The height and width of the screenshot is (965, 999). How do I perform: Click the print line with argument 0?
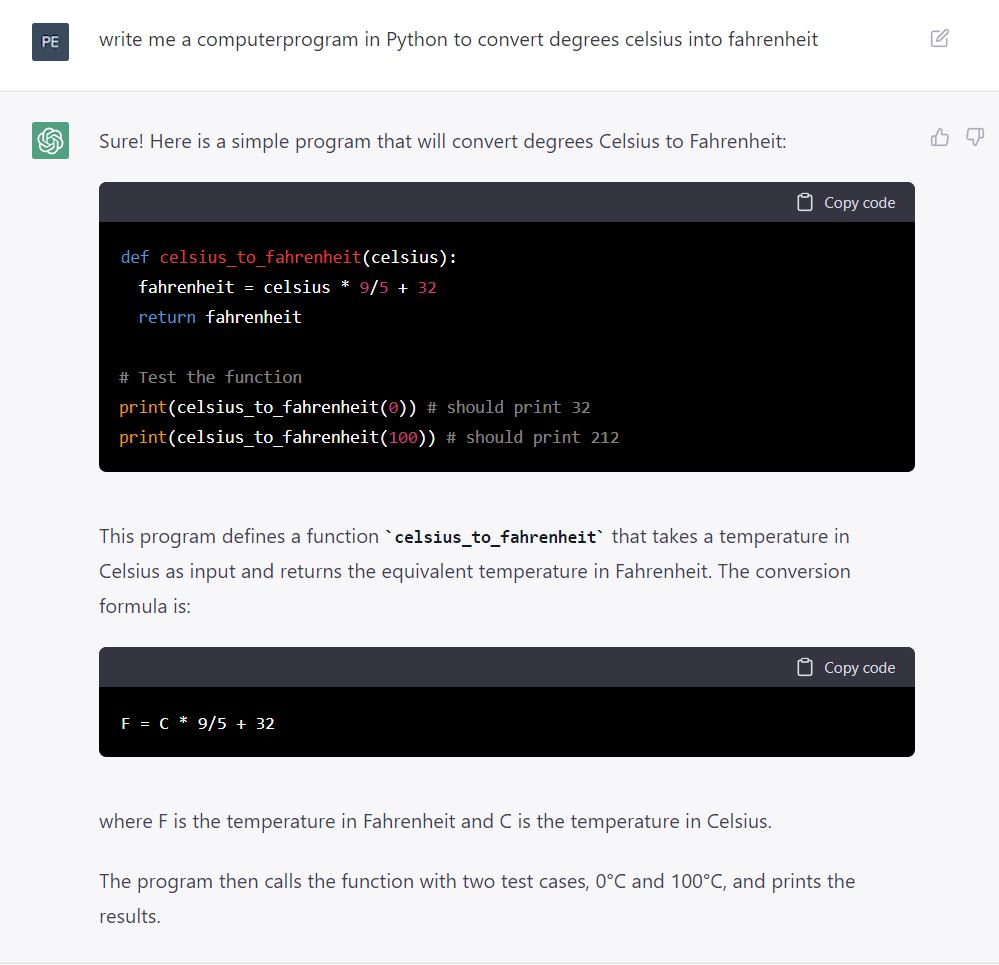pyautogui.click(x=354, y=408)
